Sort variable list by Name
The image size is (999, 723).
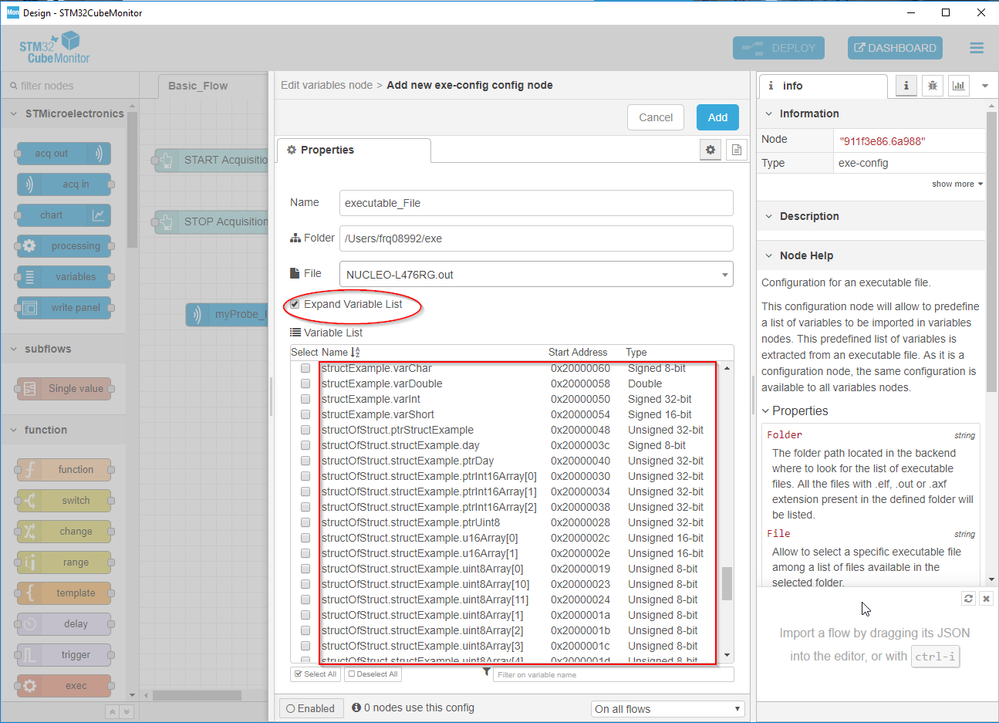[x=341, y=352]
